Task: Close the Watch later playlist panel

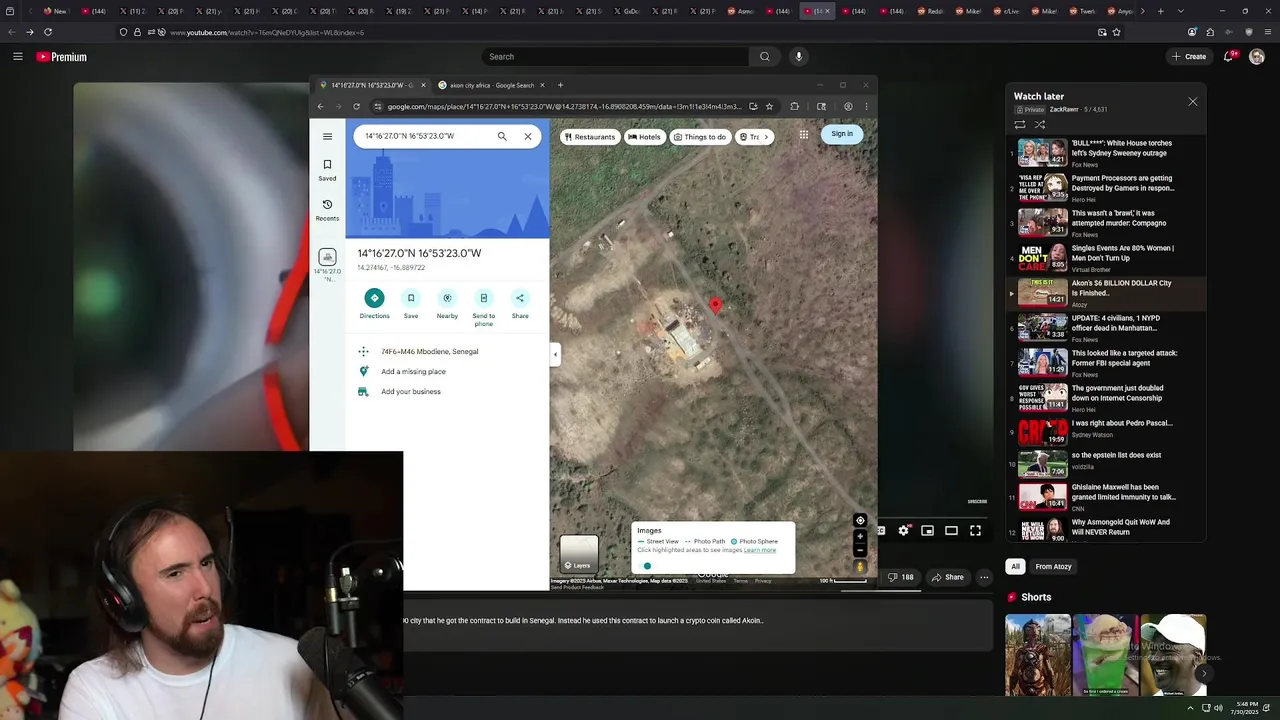Action: [x=1192, y=101]
